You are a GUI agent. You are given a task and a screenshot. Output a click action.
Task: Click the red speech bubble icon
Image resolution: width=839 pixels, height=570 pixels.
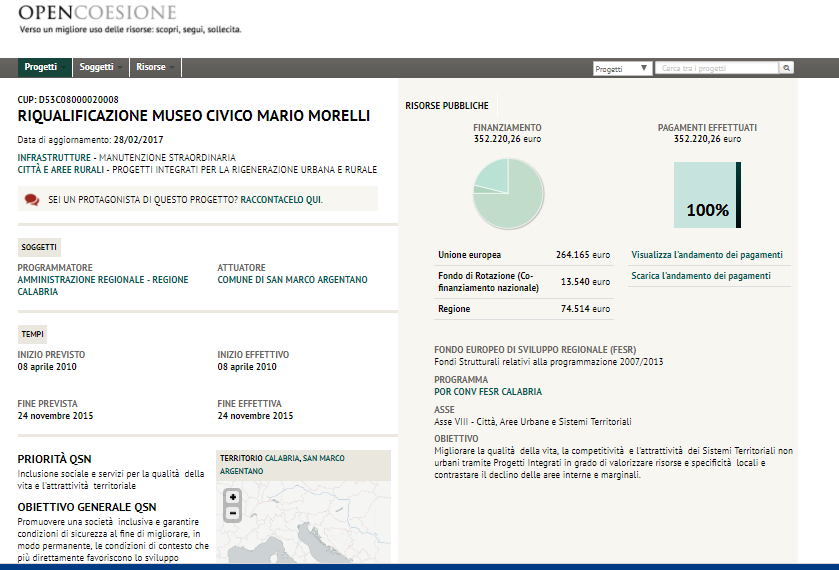point(32,200)
